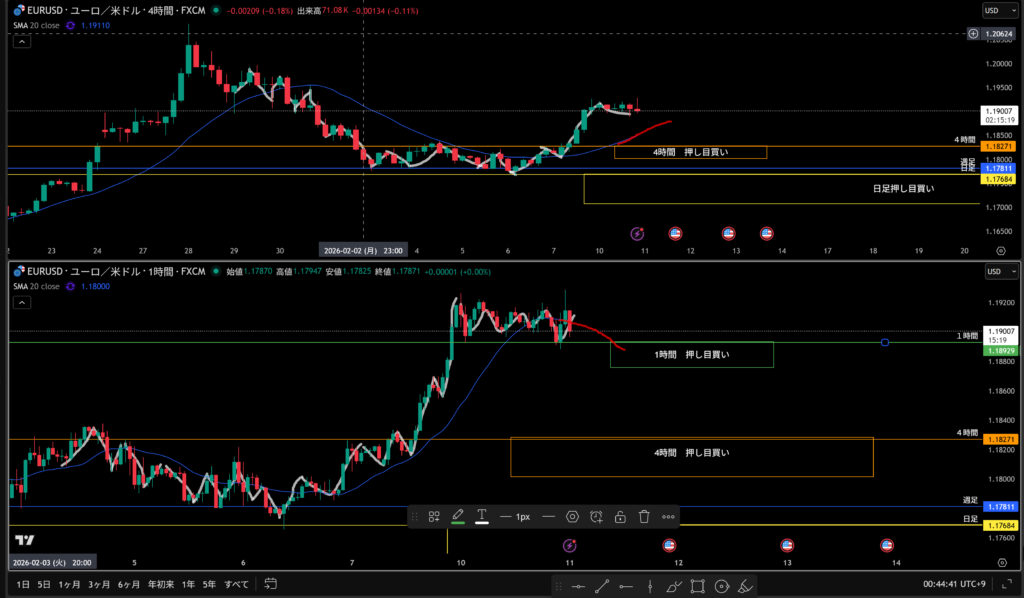This screenshot has height=598, width=1024.
Task: Click the template grid icon in drawing toolbar
Action: coord(434,517)
